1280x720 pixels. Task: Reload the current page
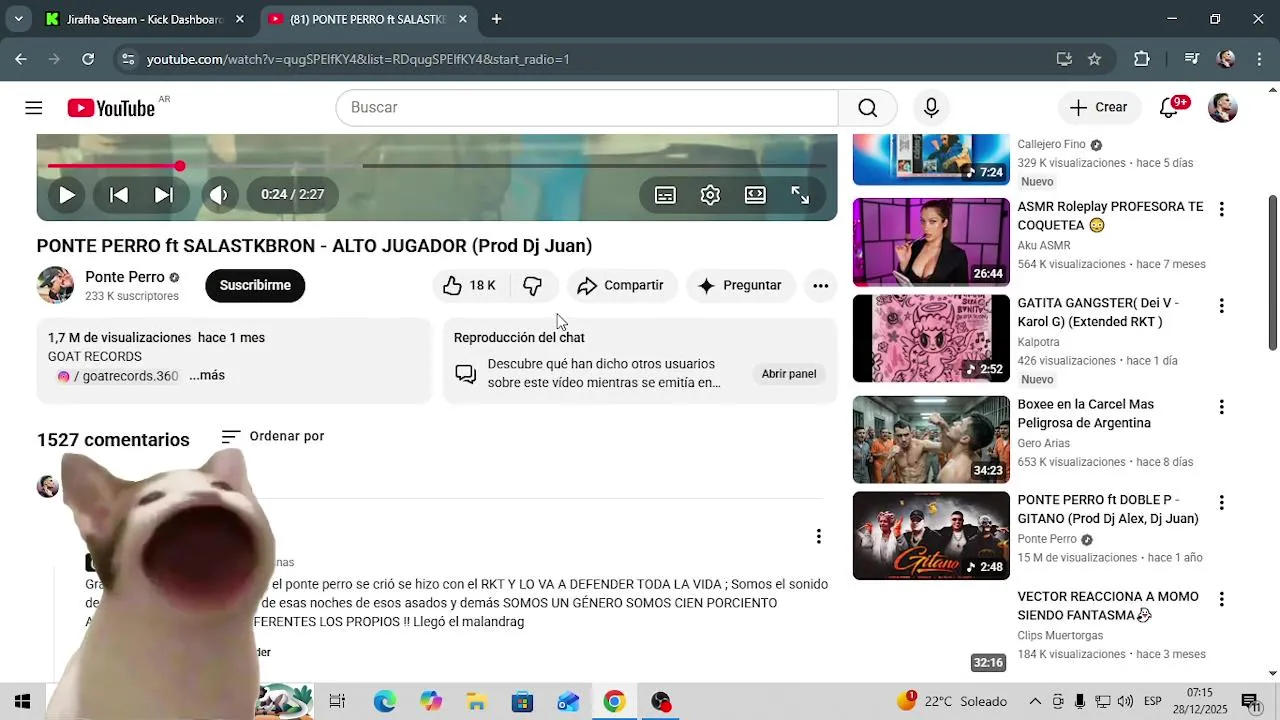pyautogui.click(x=88, y=59)
